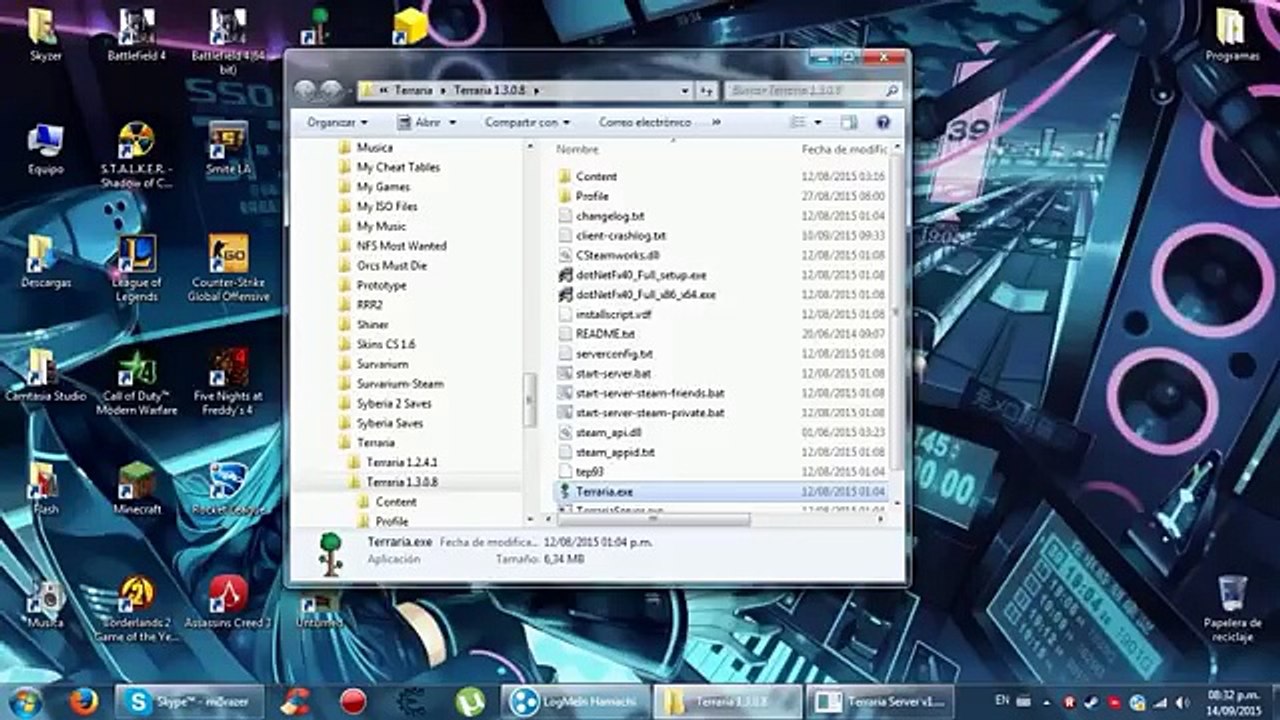
Task: Select the changelog.txt file
Action: tap(610, 216)
